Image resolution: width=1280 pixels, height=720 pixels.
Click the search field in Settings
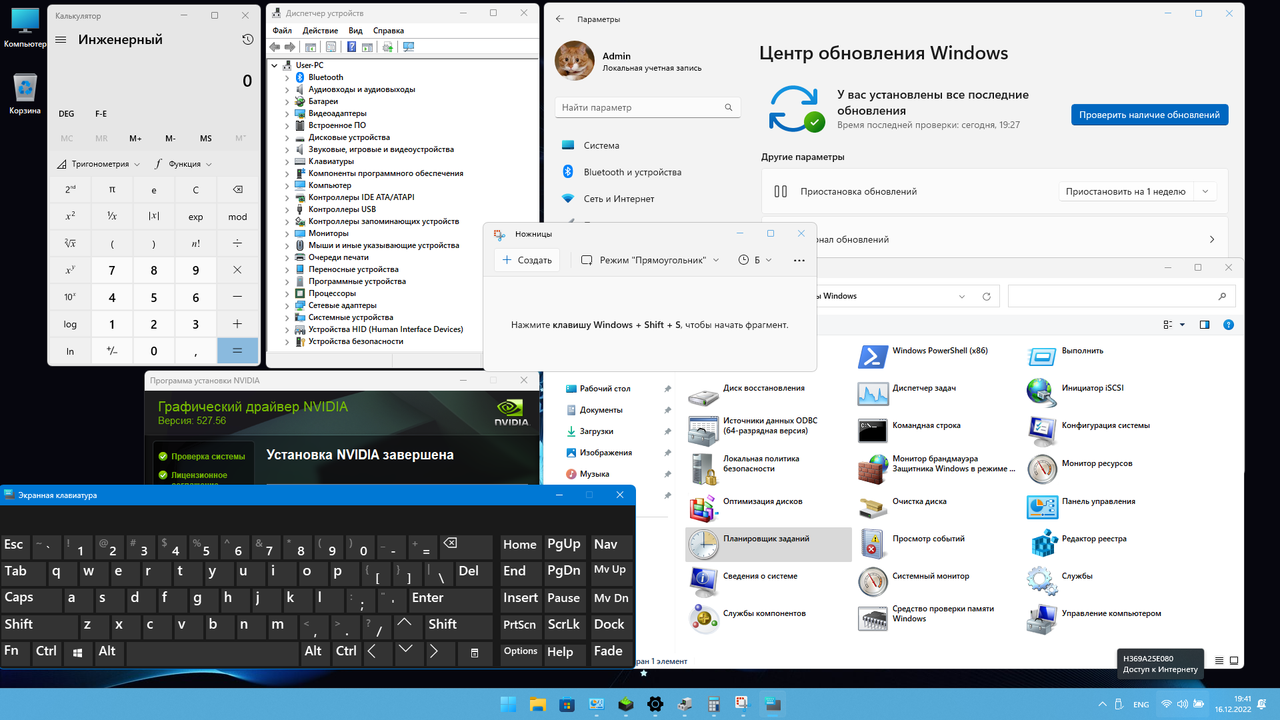click(x=647, y=107)
